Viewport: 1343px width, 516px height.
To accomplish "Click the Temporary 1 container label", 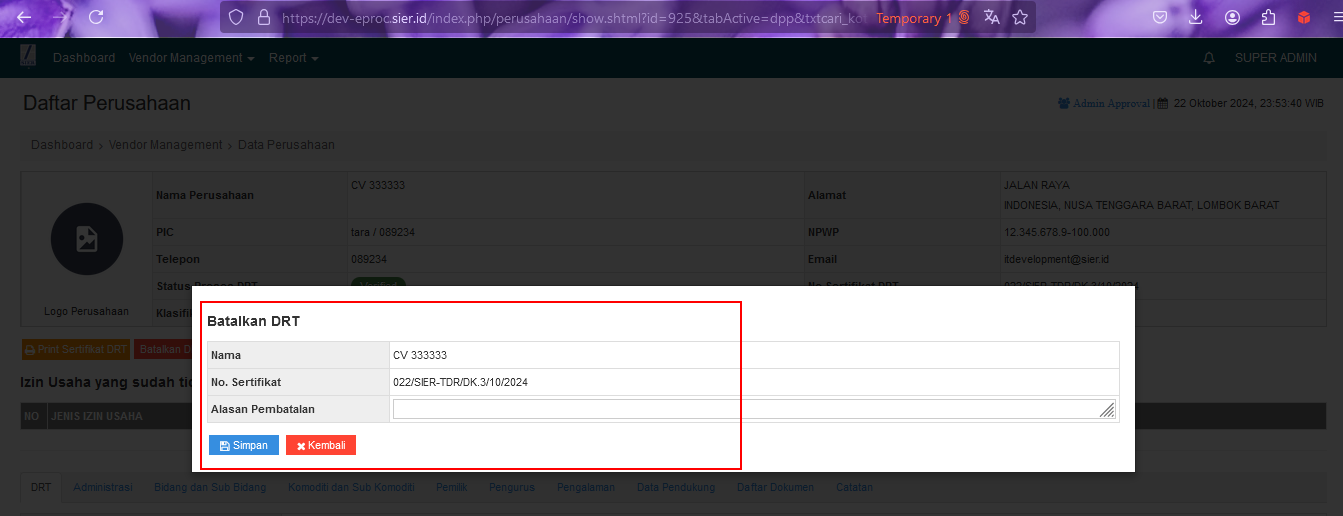I will click(923, 18).
